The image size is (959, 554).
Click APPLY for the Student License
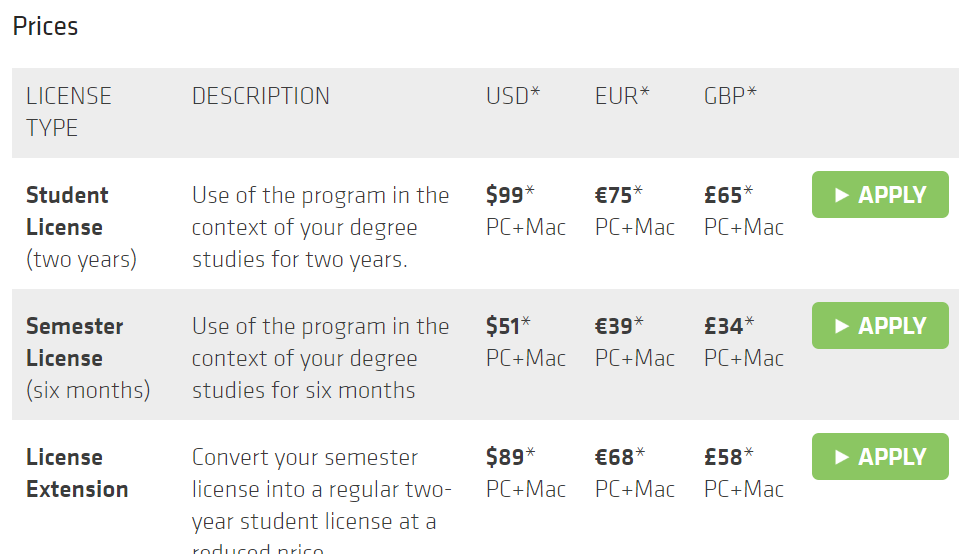(880, 194)
